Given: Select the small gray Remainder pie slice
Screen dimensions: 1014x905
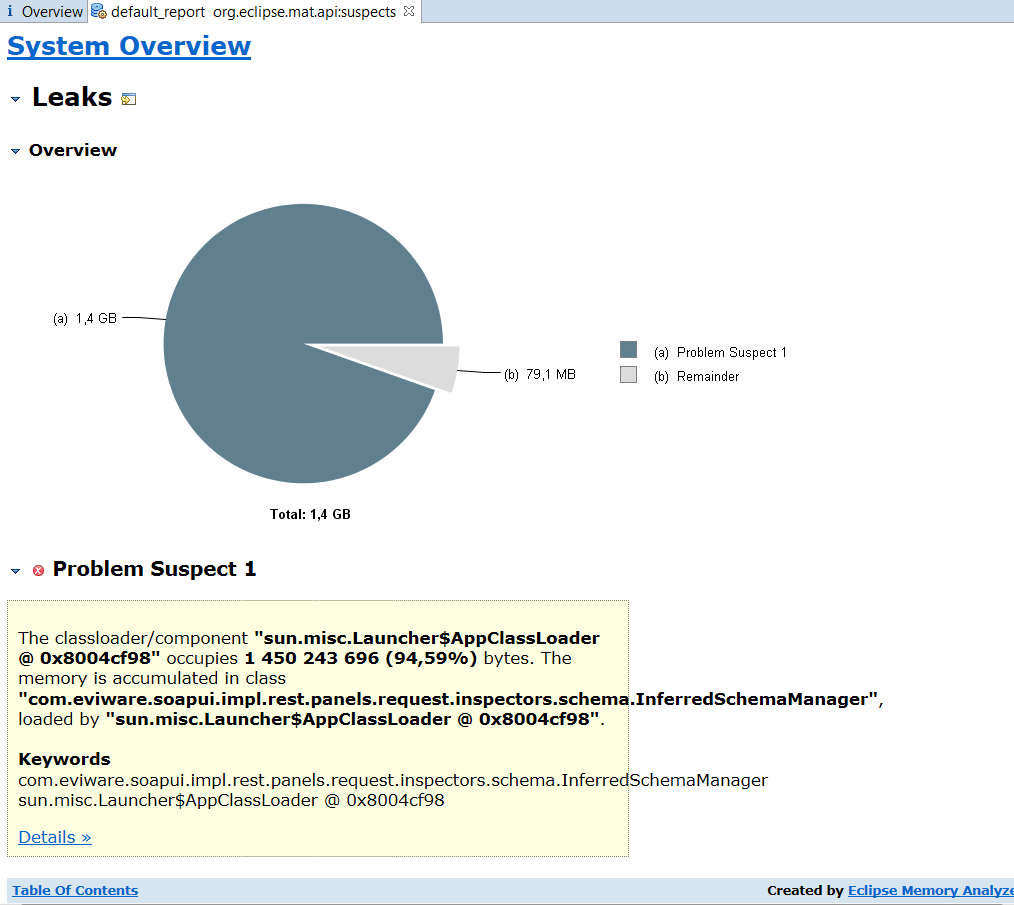Looking at the screenshot, I should [x=432, y=367].
